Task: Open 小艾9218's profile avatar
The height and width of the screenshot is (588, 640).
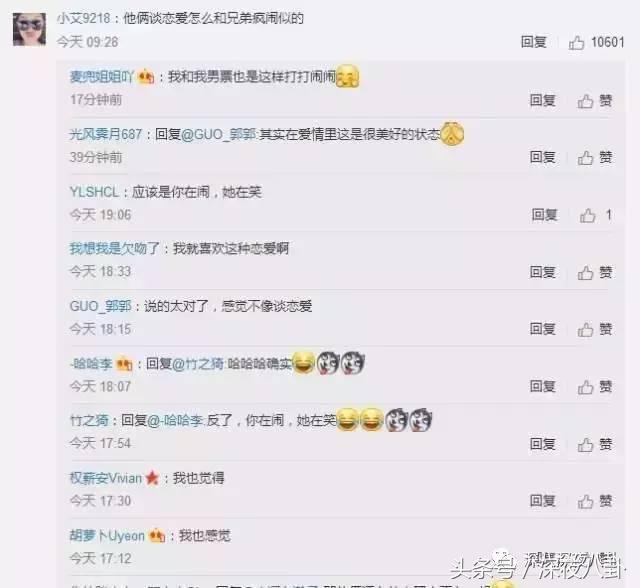Action: [29, 29]
